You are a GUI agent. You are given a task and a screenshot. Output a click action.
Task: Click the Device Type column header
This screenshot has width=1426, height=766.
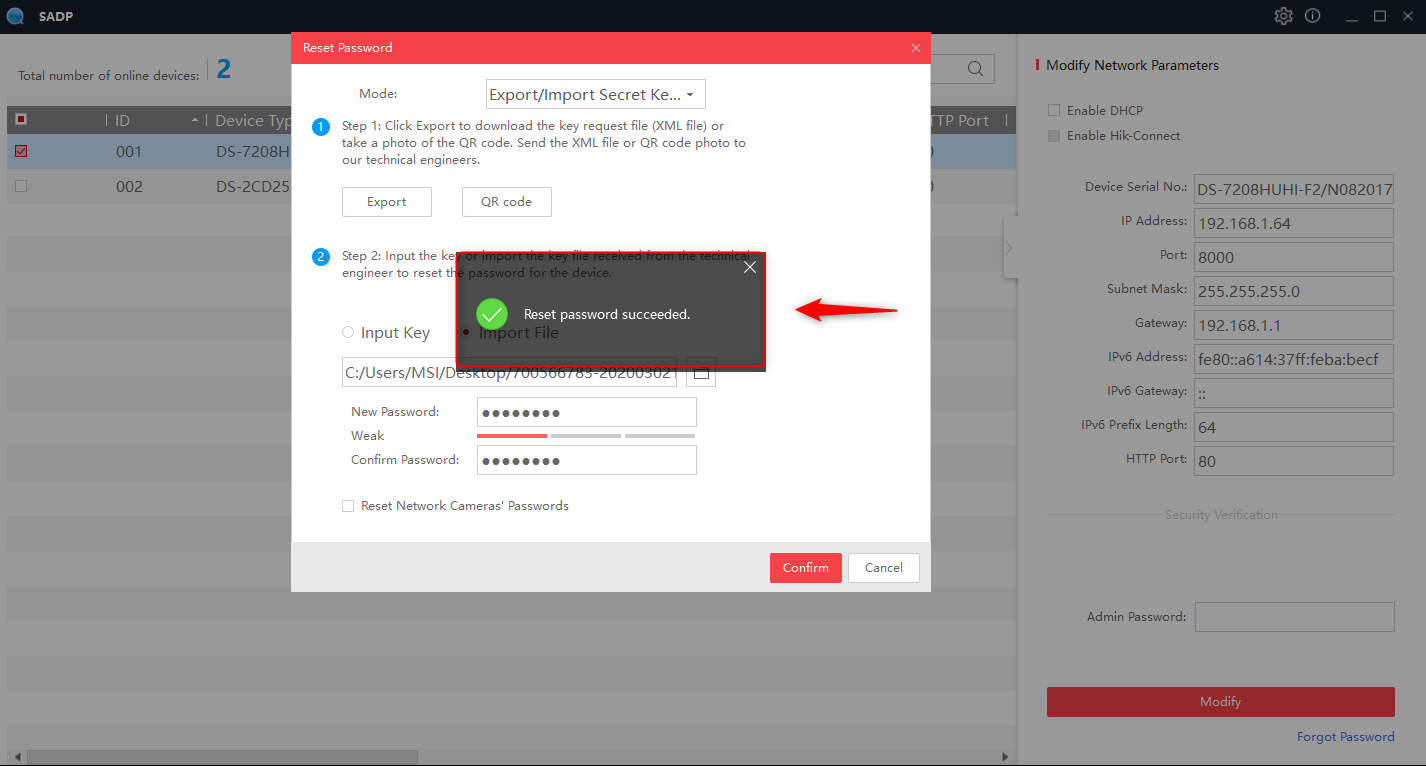(x=252, y=120)
